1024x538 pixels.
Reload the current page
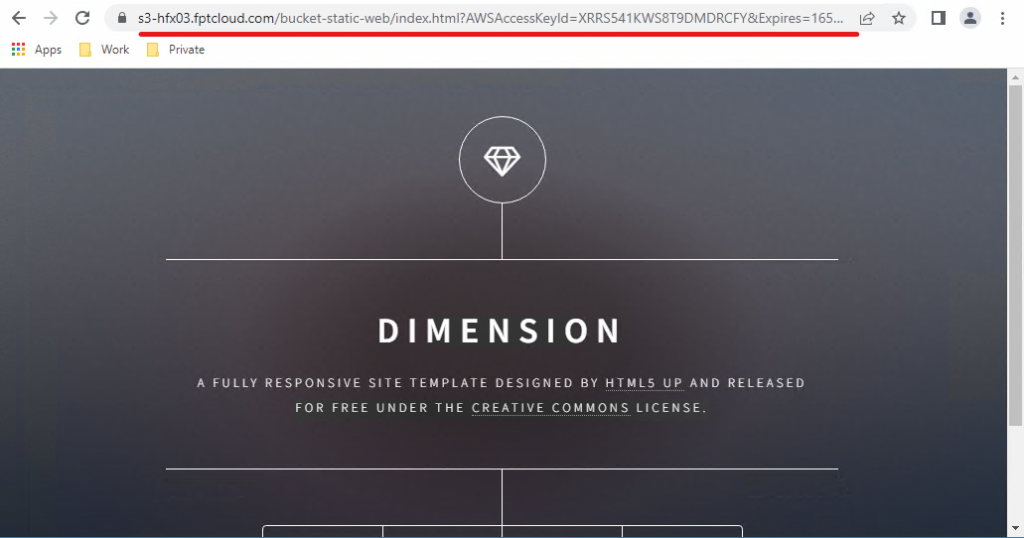(x=83, y=18)
